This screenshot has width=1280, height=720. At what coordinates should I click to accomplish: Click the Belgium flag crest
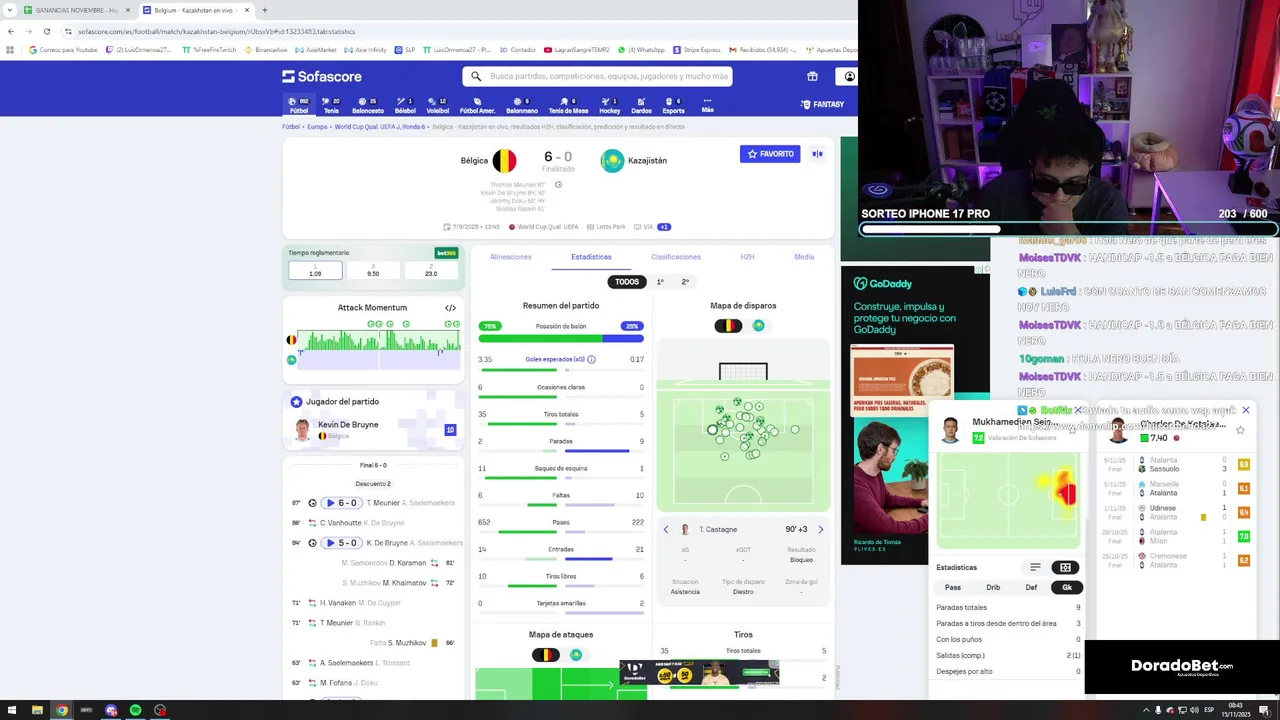pyautogui.click(x=504, y=160)
